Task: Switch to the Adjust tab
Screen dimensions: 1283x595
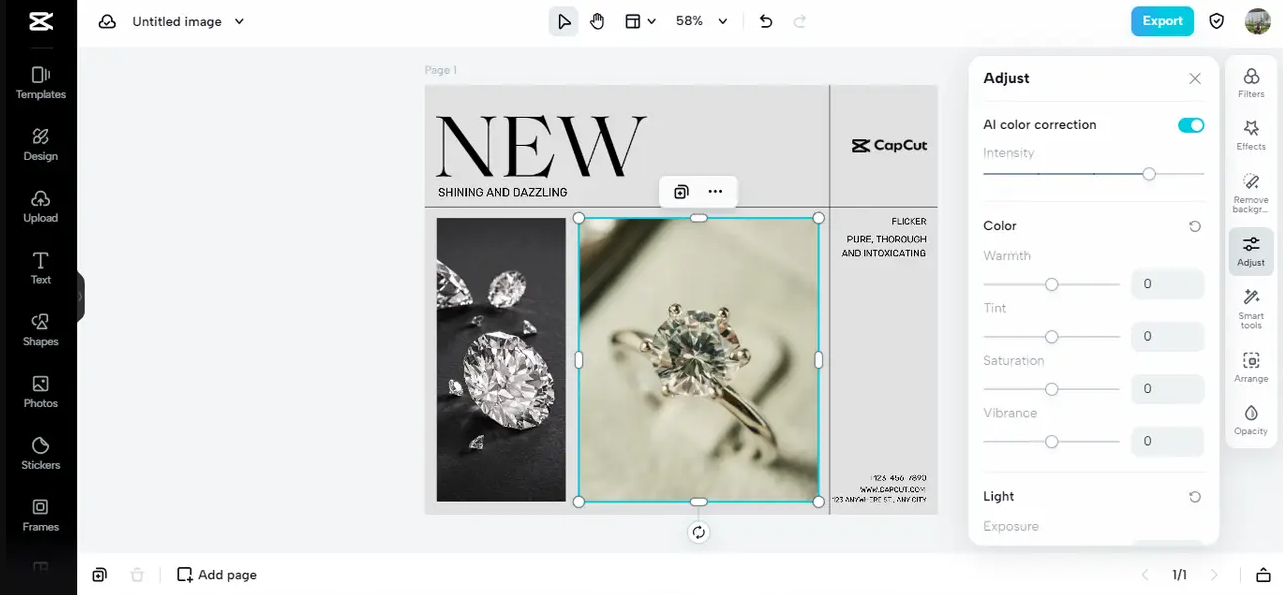Action: pyautogui.click(x=1251, y=251)
